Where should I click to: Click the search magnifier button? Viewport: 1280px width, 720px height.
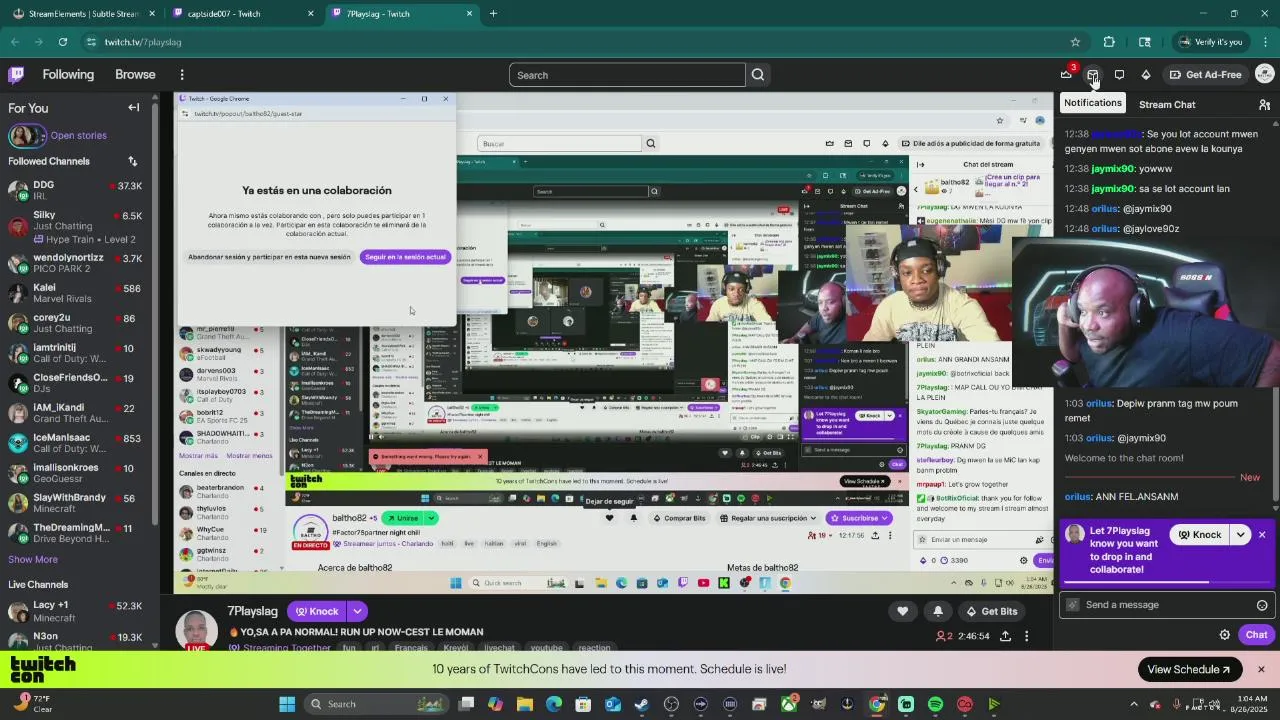(758, 75)
